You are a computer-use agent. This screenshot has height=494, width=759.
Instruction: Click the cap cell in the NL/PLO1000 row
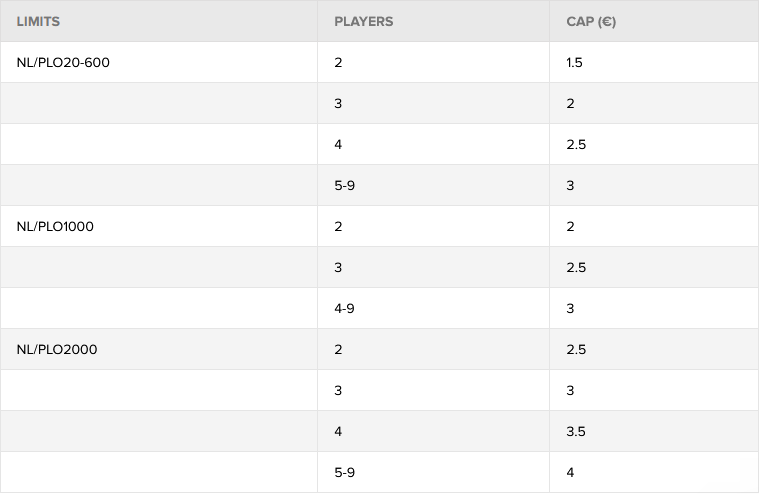[571, 226]
